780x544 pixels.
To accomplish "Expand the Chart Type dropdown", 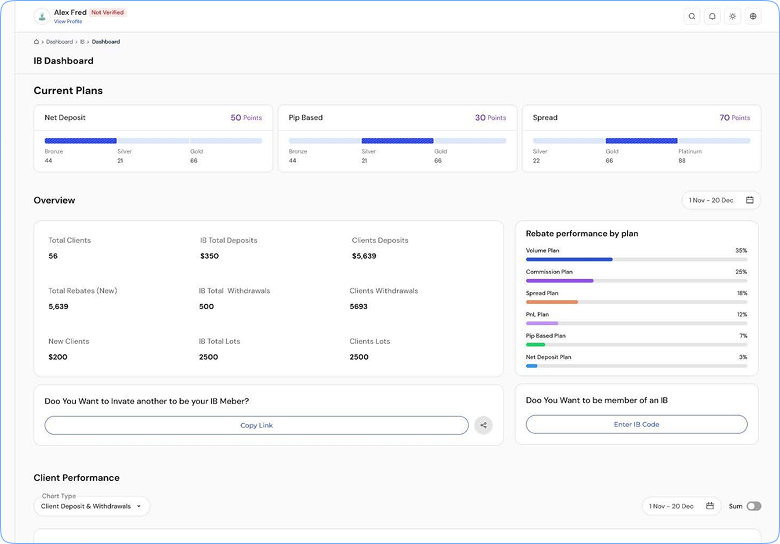I will pos(92,506).
